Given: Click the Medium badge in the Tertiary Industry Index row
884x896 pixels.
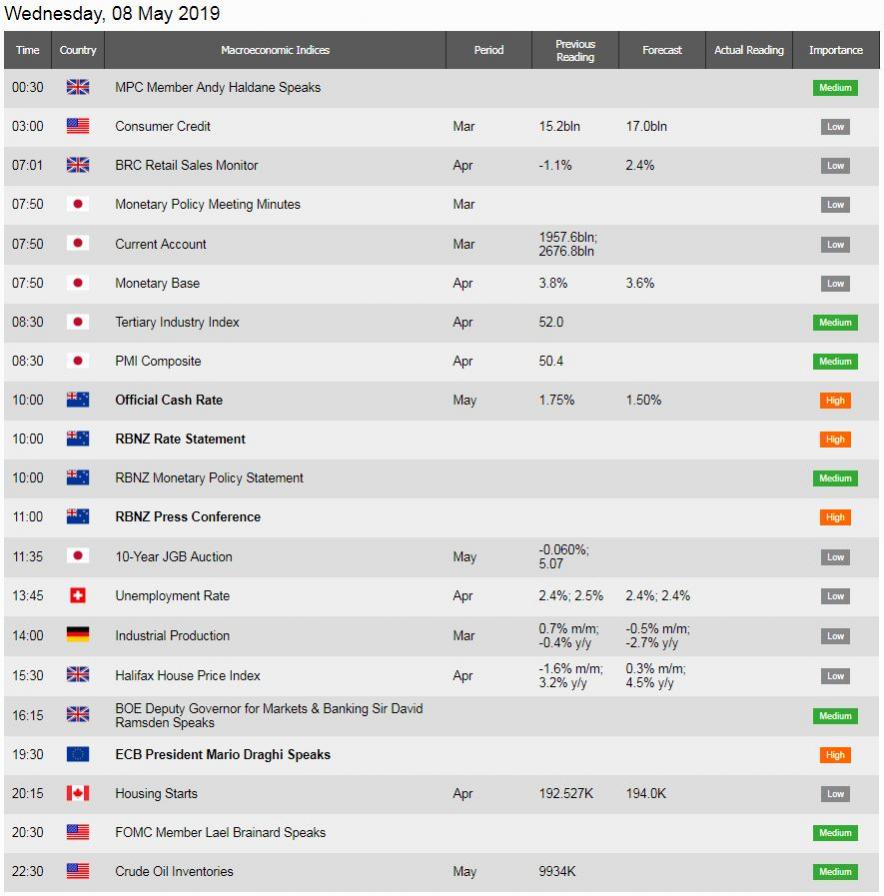Looking at the screenshot, I should point(835,322).
